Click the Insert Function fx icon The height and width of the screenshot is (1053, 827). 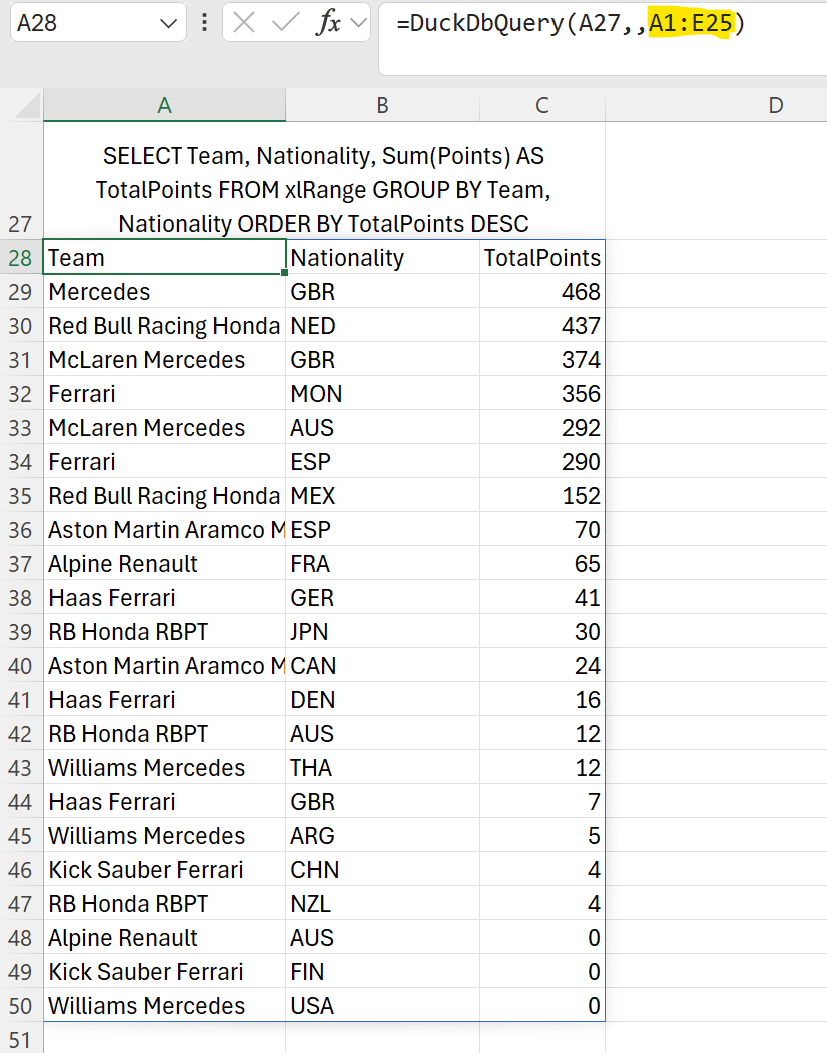[328, 23]
